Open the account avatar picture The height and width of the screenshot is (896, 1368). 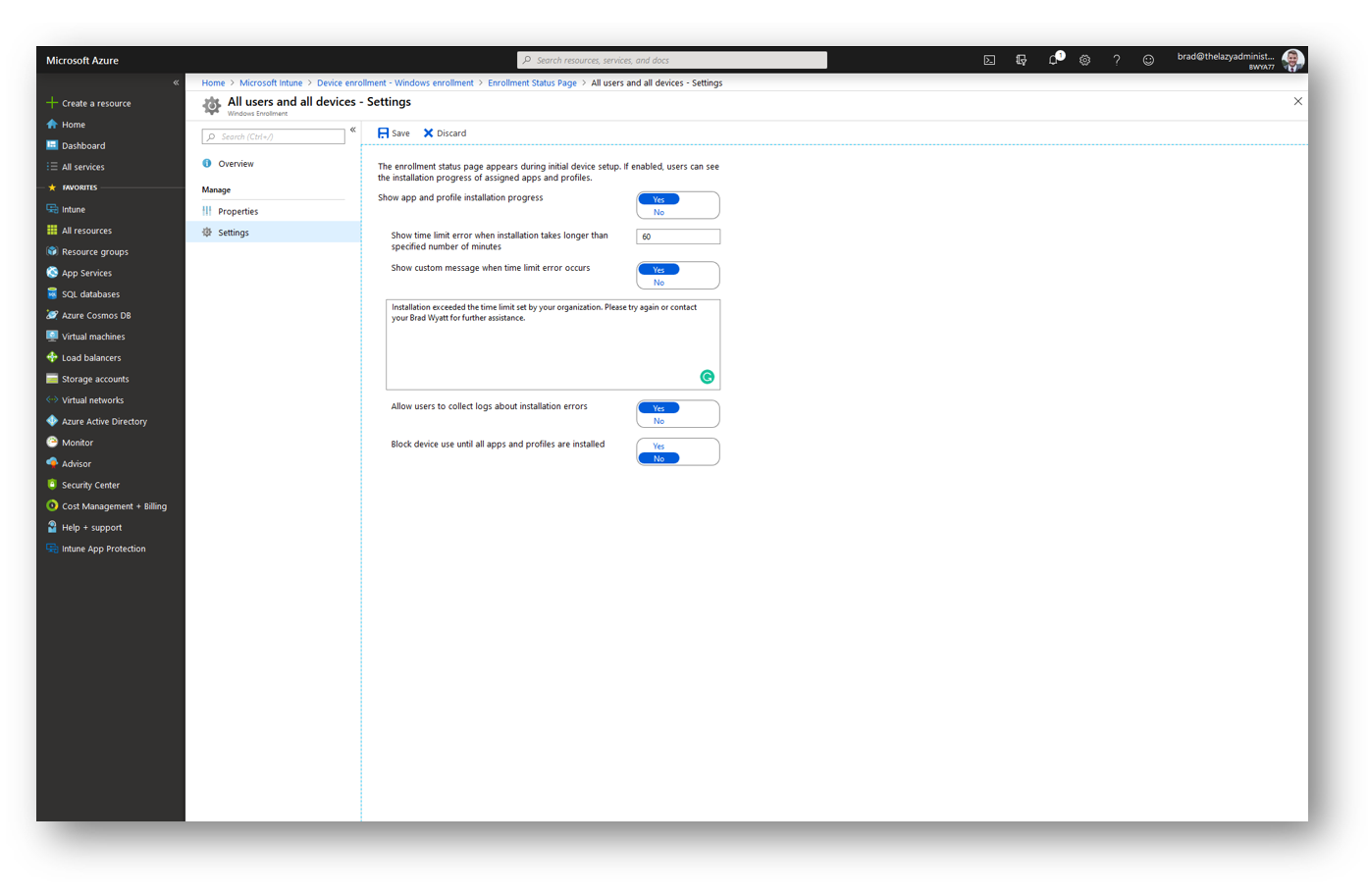tap(1292, 60)
